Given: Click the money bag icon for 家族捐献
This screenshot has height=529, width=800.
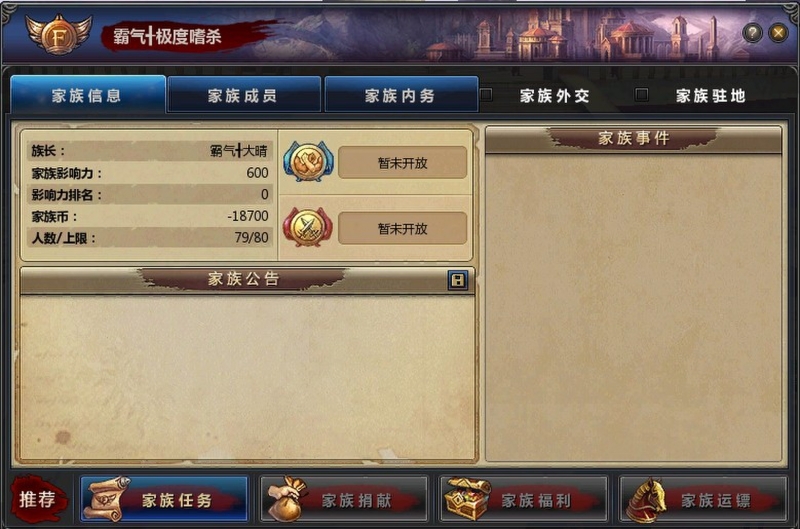Looking at the screenshot, I should 286,498.
